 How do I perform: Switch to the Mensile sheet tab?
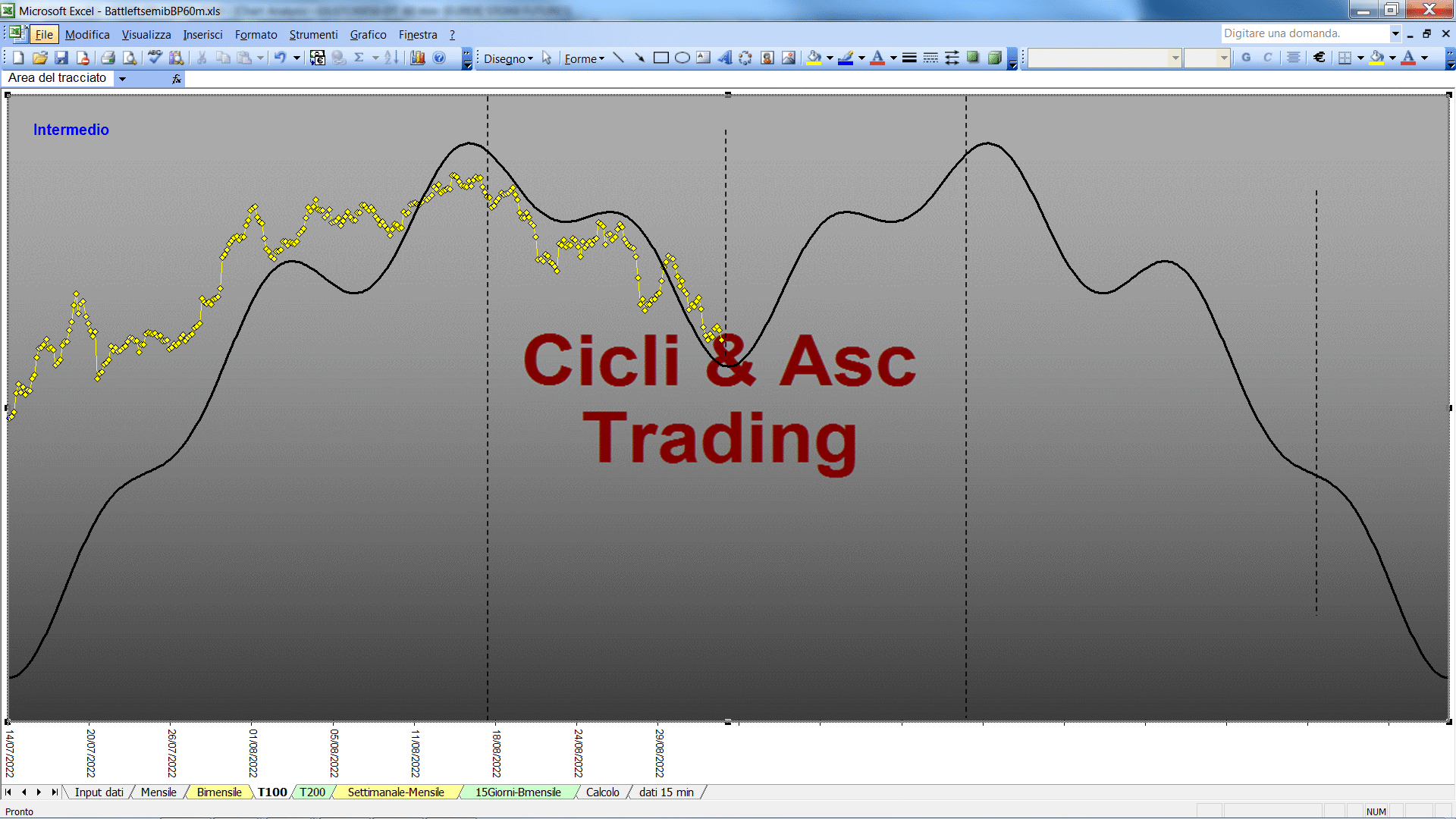coord(158,792)
